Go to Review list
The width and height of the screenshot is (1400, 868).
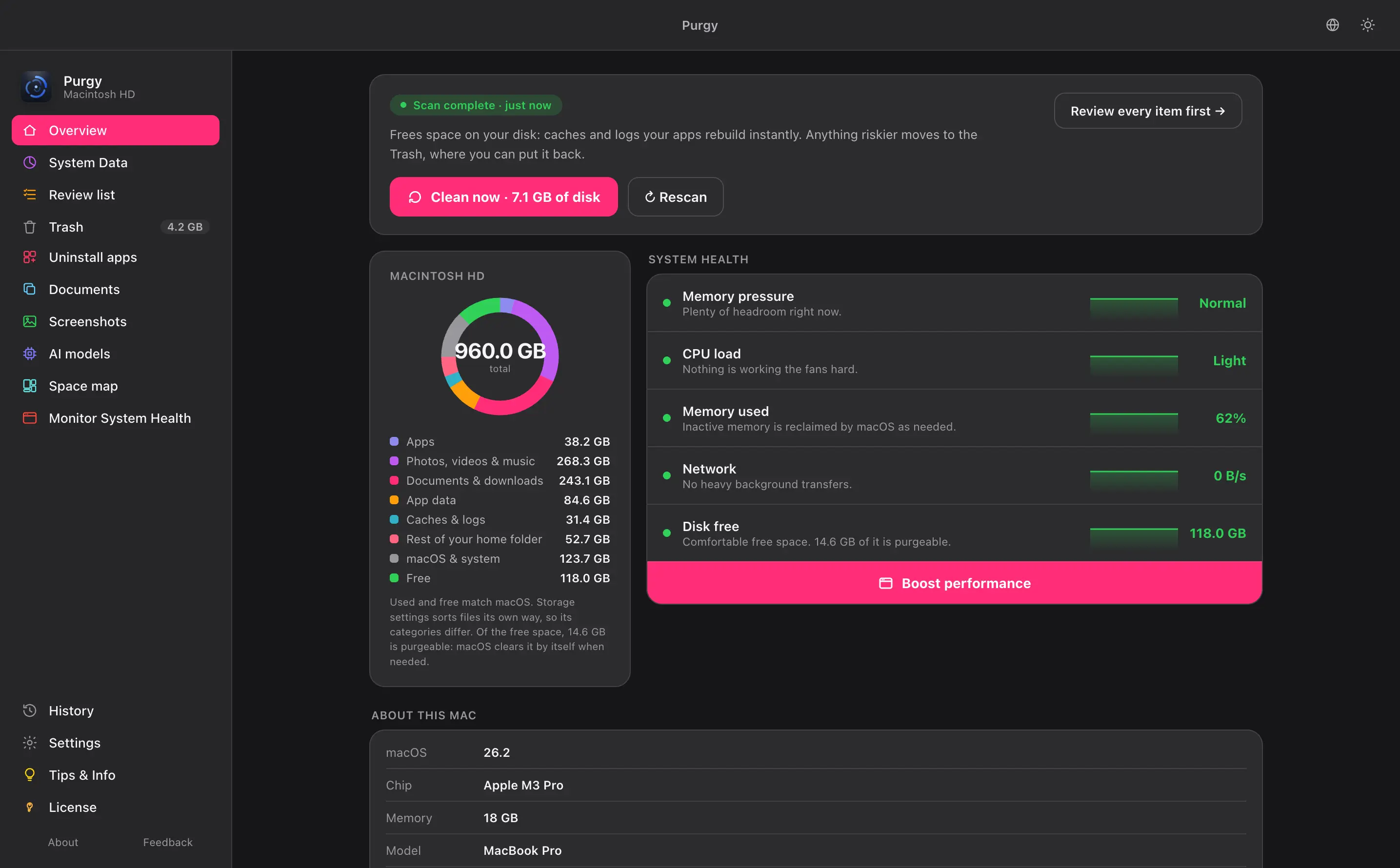(x=116, y=195)
